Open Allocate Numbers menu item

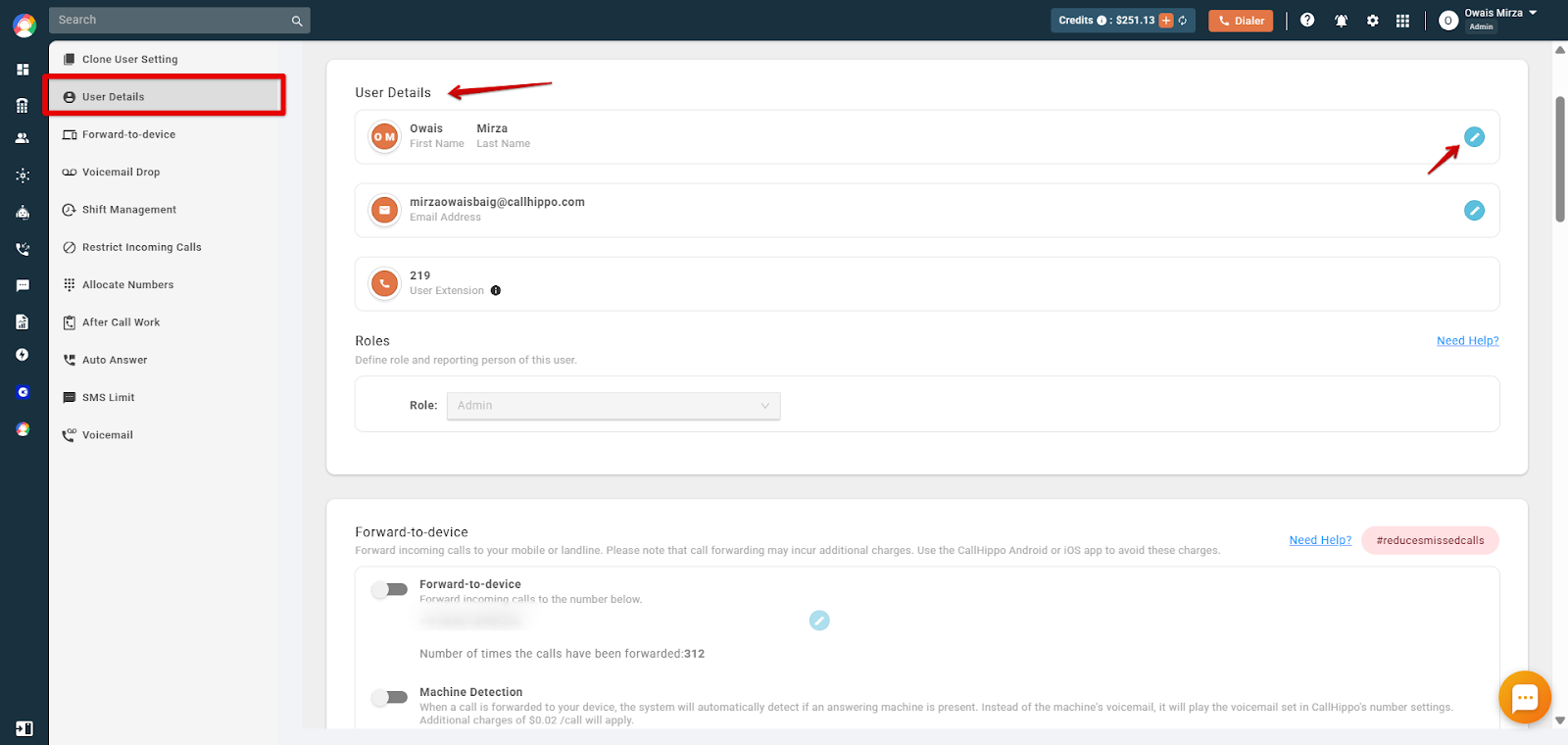coord(167,284)
